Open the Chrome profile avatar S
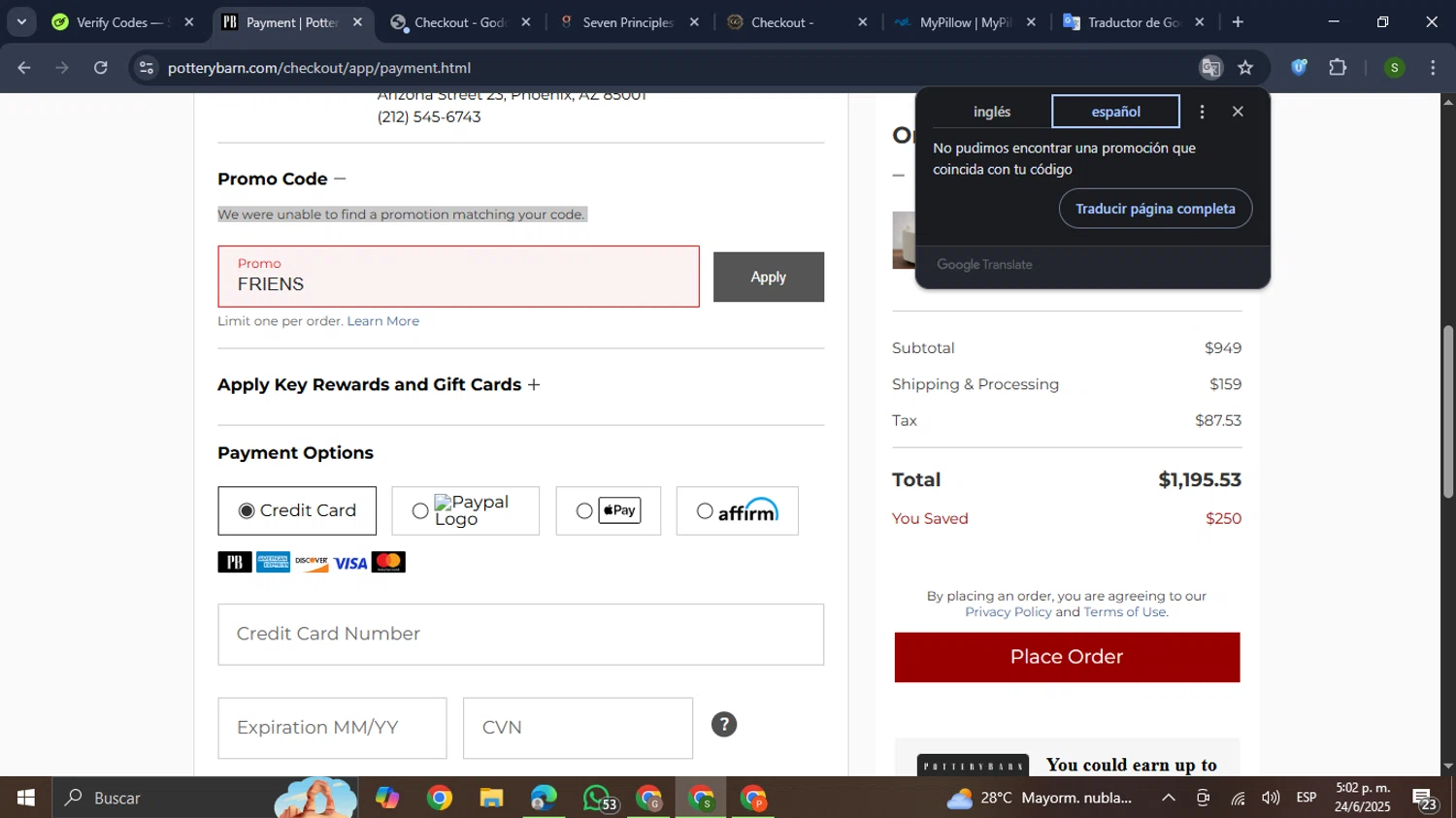The height and width of the screenshot is (818, 1456). click(1395, 68)
